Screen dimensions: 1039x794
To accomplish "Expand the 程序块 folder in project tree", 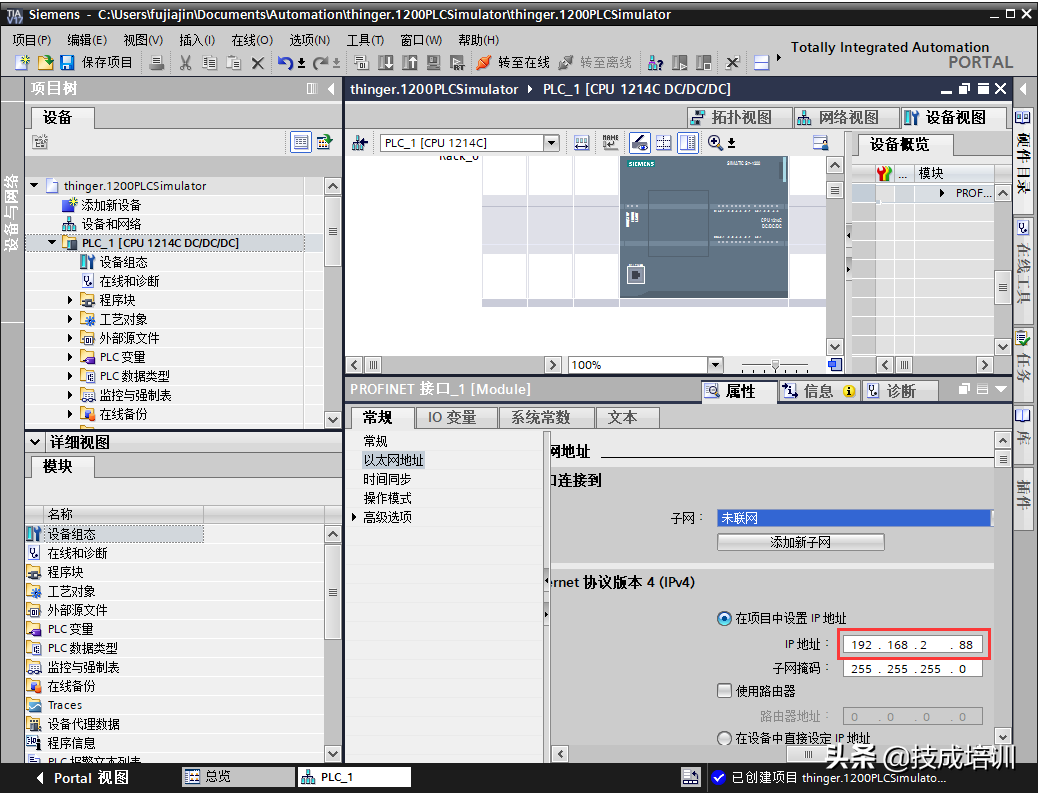I will pos(70,300).
